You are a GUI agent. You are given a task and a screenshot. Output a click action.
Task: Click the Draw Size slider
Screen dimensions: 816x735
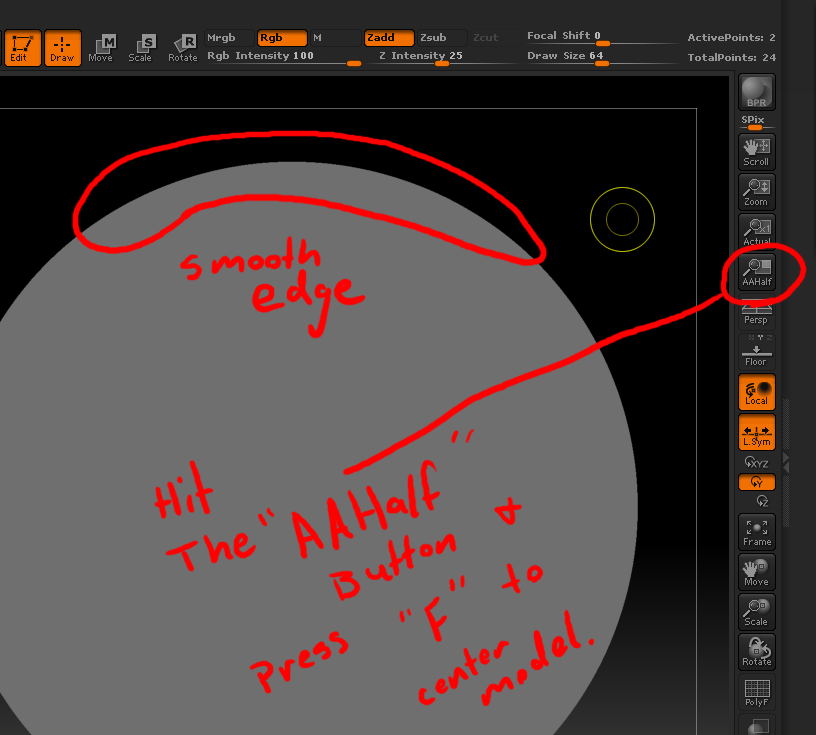(x=601, y=57)
